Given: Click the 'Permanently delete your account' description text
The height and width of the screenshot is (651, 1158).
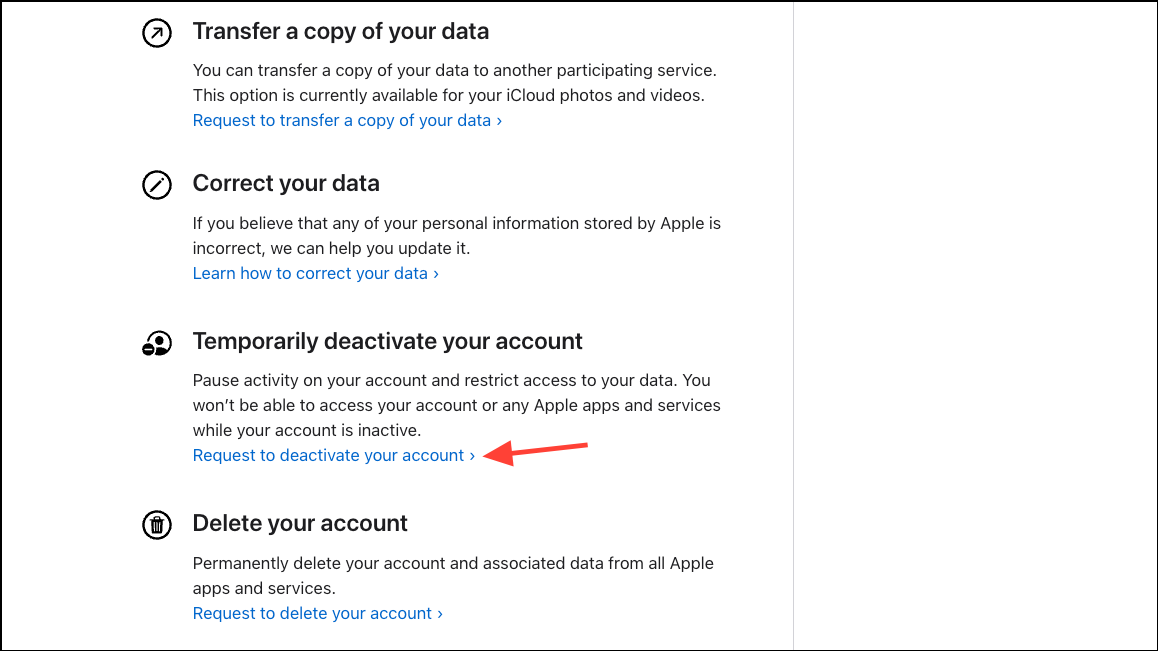Looking at the screenshot, I should click(452, 575).
